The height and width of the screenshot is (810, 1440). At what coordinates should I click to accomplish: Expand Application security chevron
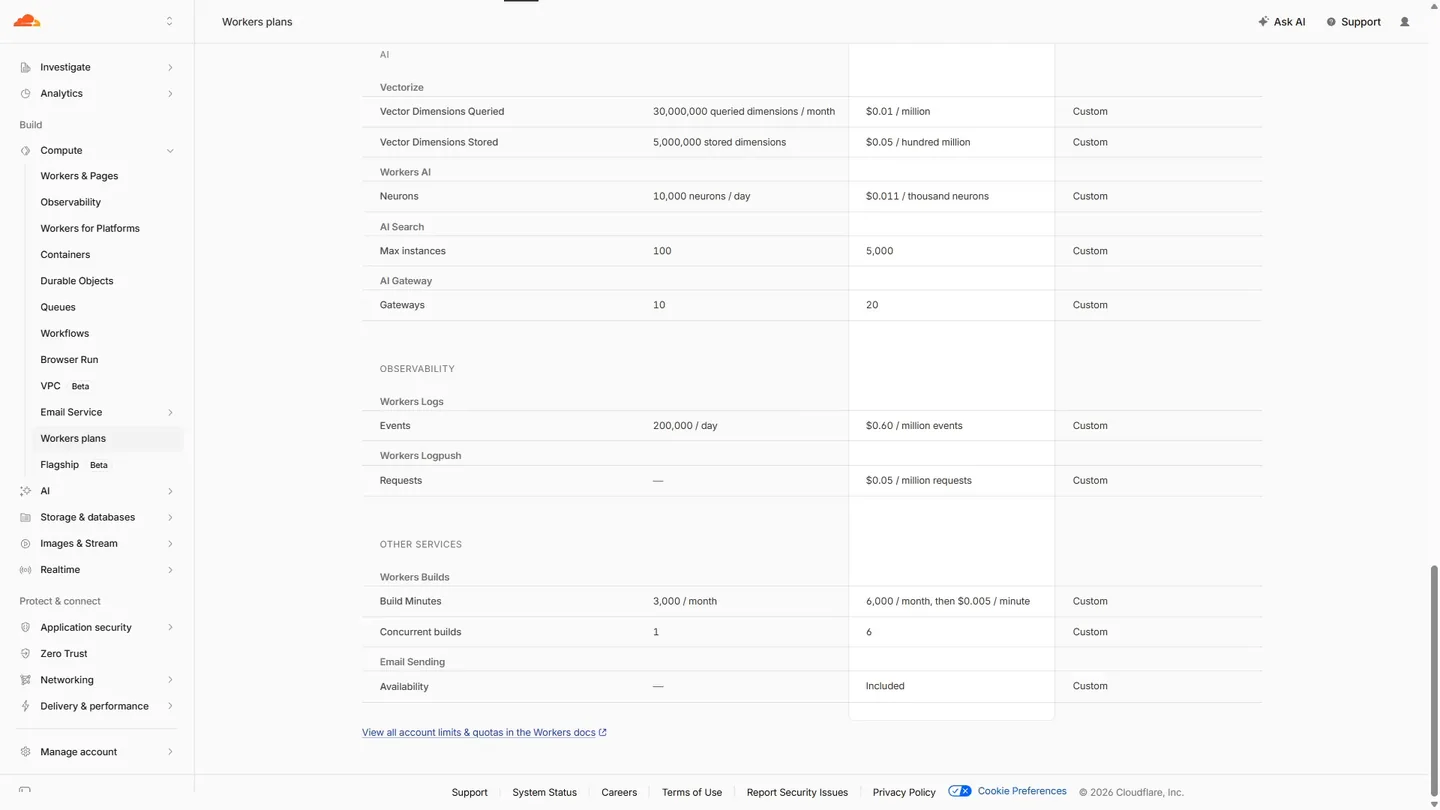[170, 627]
